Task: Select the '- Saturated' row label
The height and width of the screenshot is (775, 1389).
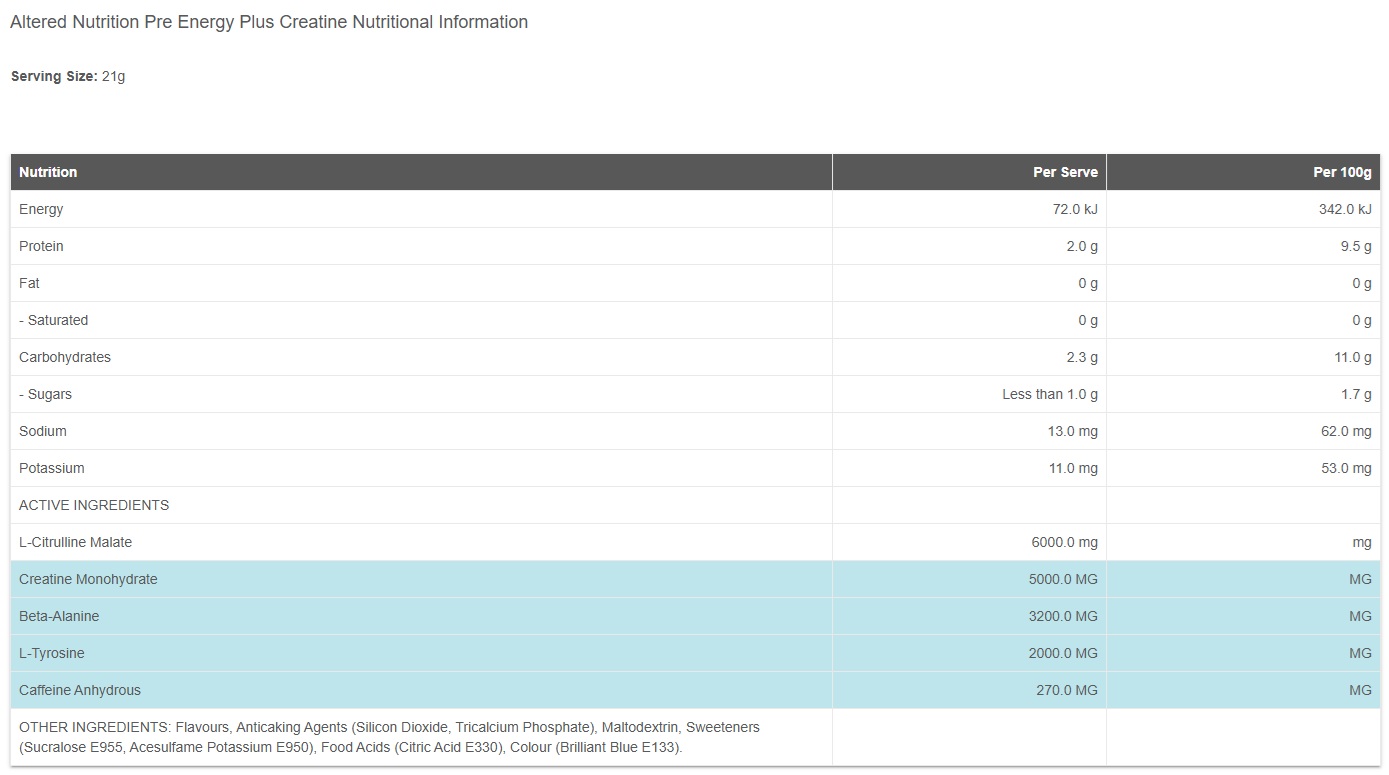Action: point(54,320)
